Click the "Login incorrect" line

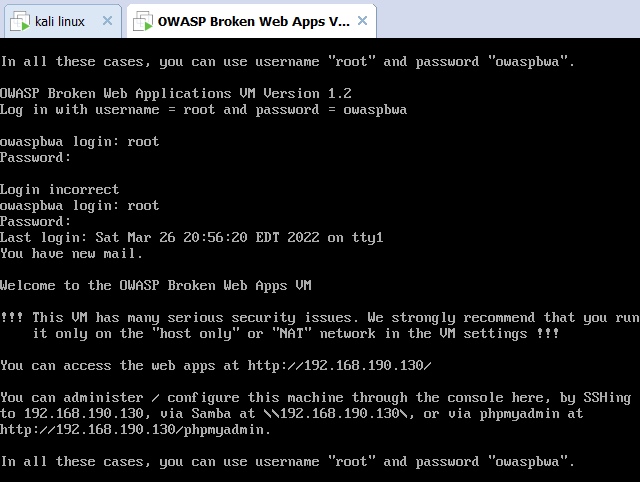tap(60, 190)
